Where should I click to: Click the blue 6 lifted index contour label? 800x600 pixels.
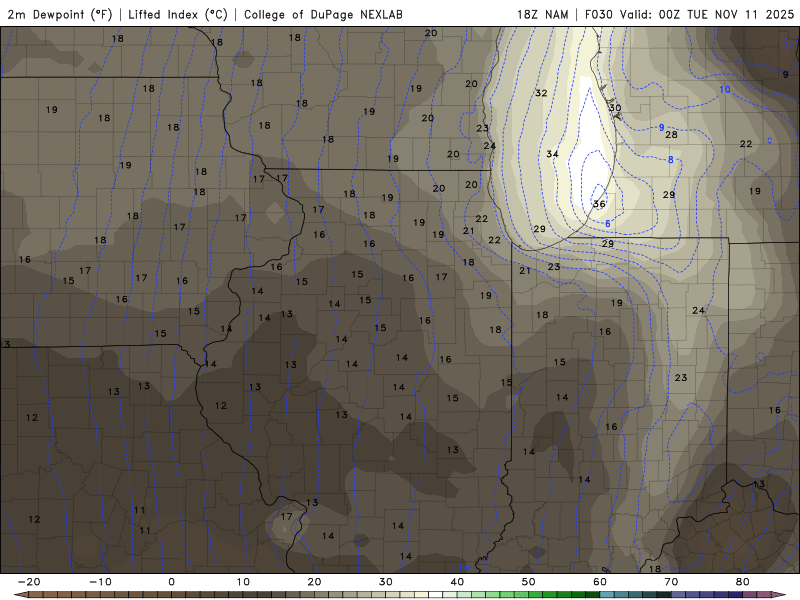608,223
